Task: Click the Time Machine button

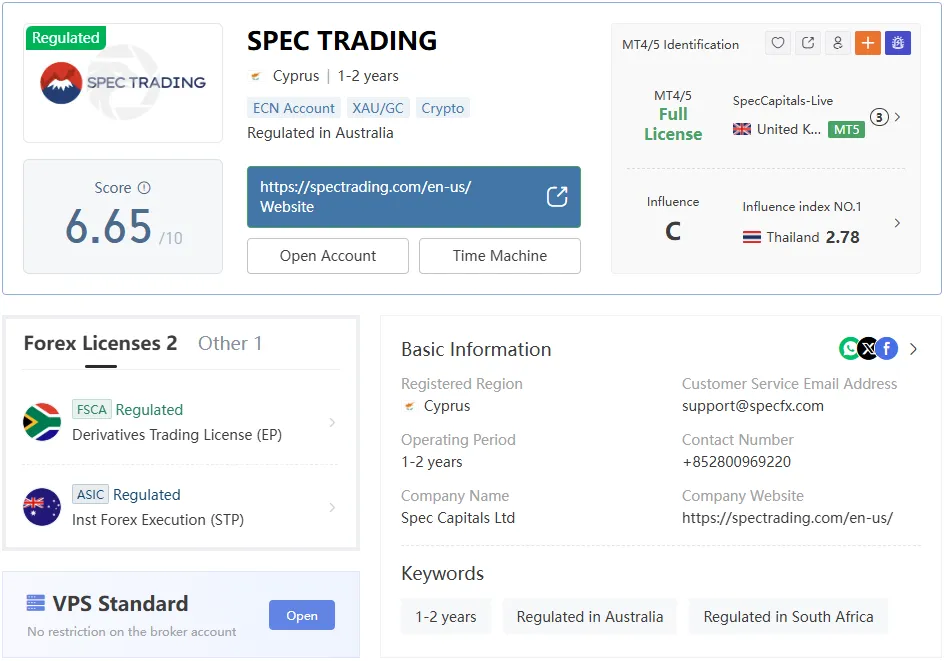Action: point(500,256)
